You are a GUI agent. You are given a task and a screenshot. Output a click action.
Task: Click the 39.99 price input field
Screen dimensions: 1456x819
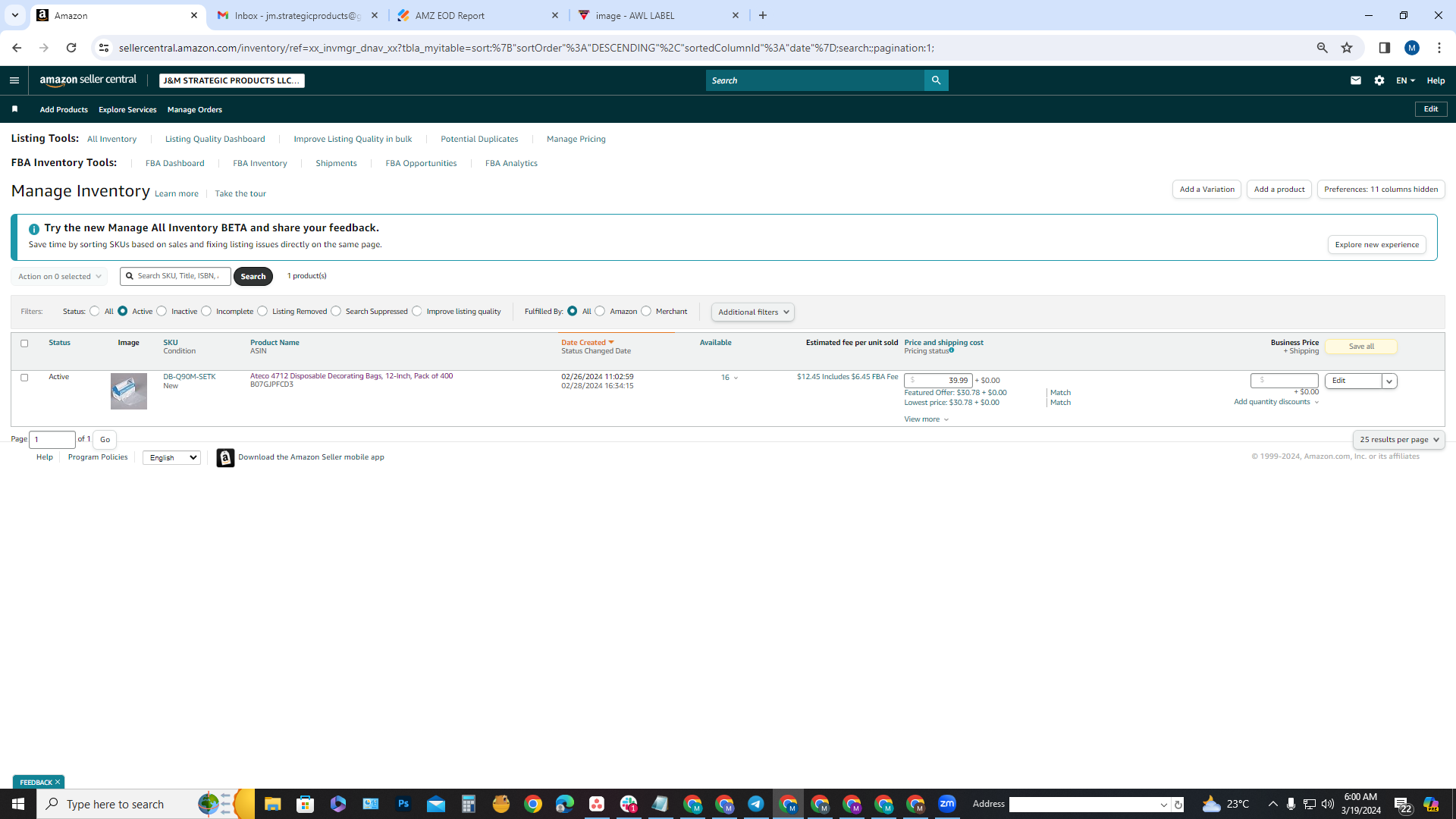tap(938, 381)
